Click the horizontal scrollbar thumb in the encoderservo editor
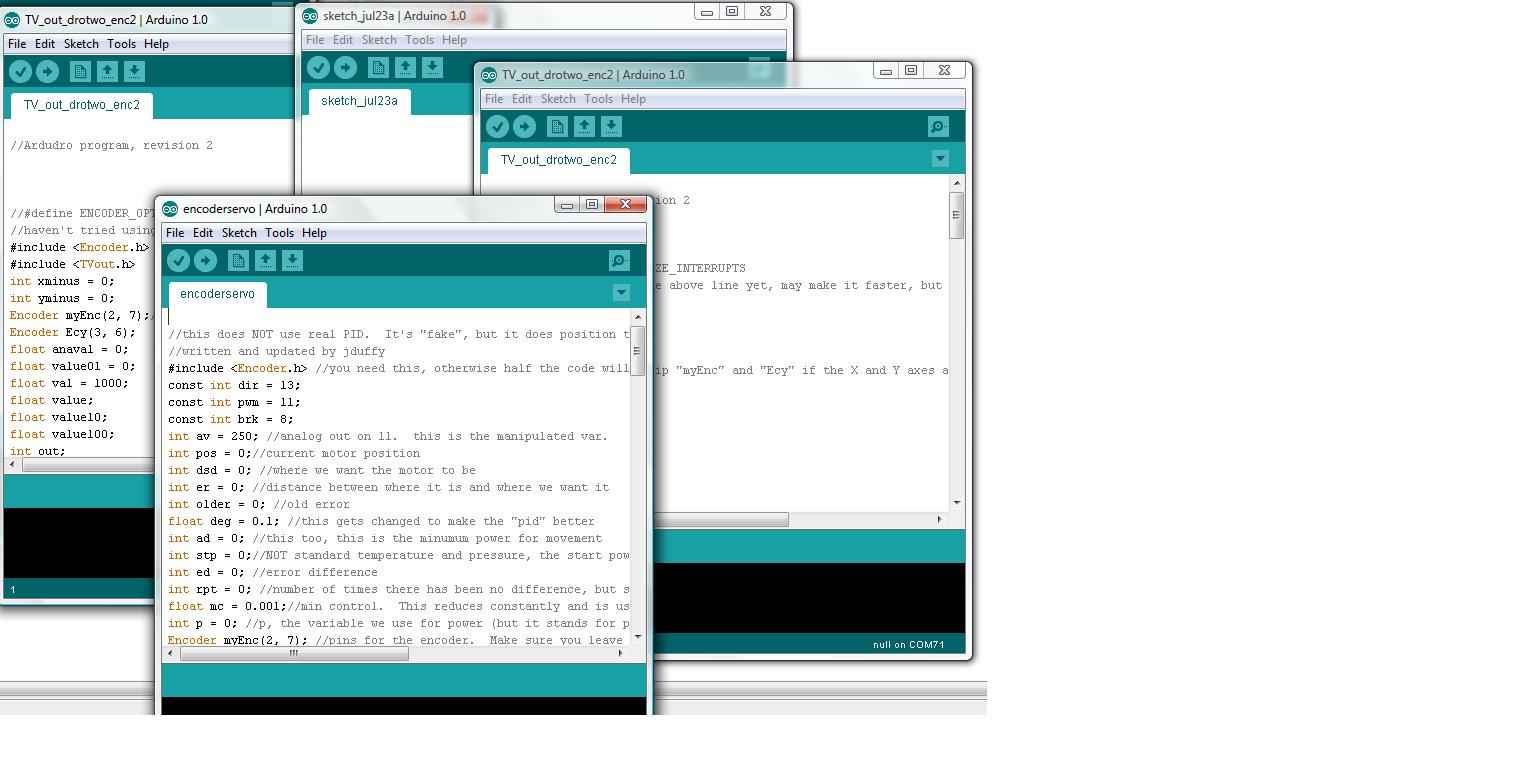Image resolution: width=1538 pixels, height=757 pixels. [x=294, y=654]
